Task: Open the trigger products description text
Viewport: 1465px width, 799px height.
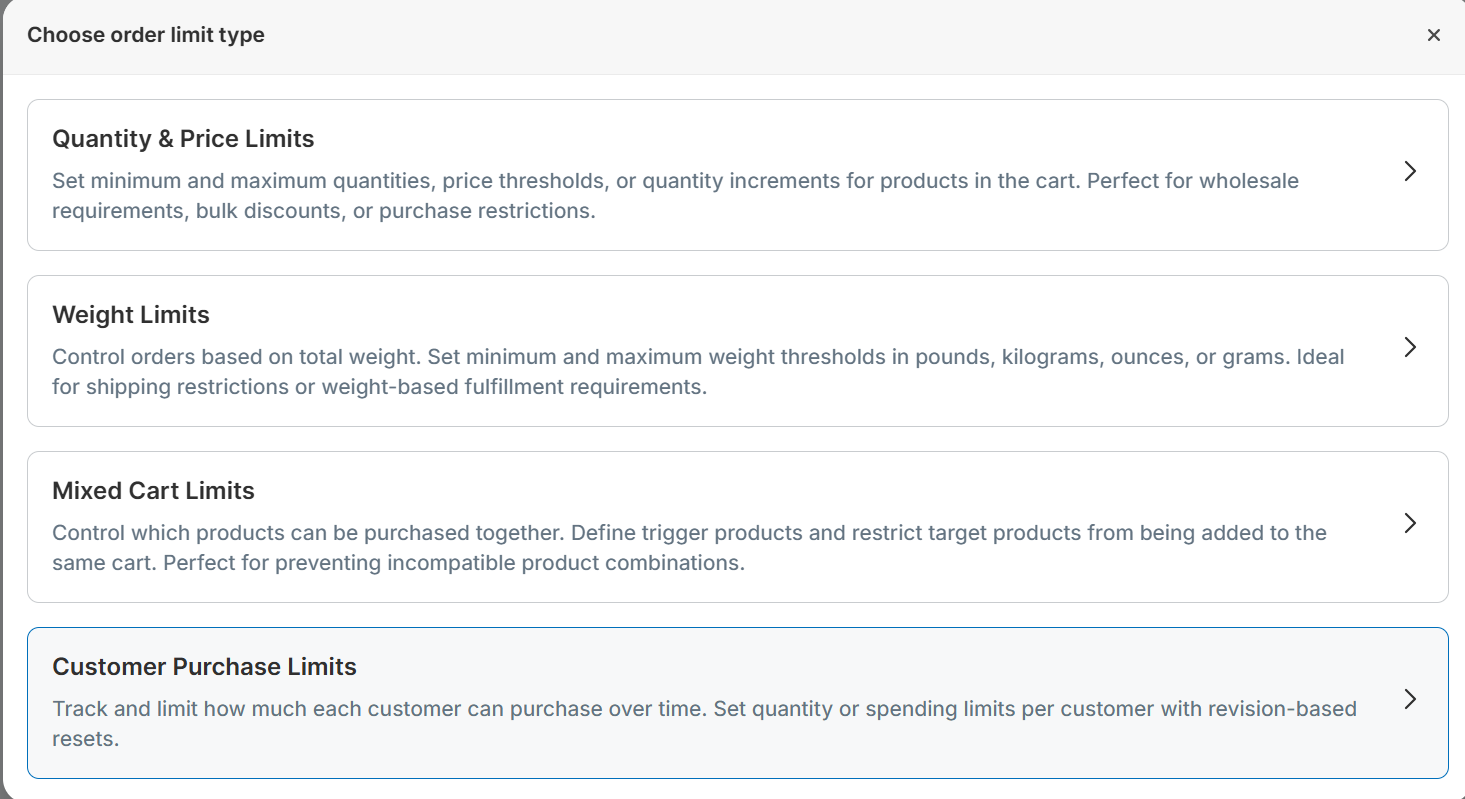Action: click(x=689, y=533)
